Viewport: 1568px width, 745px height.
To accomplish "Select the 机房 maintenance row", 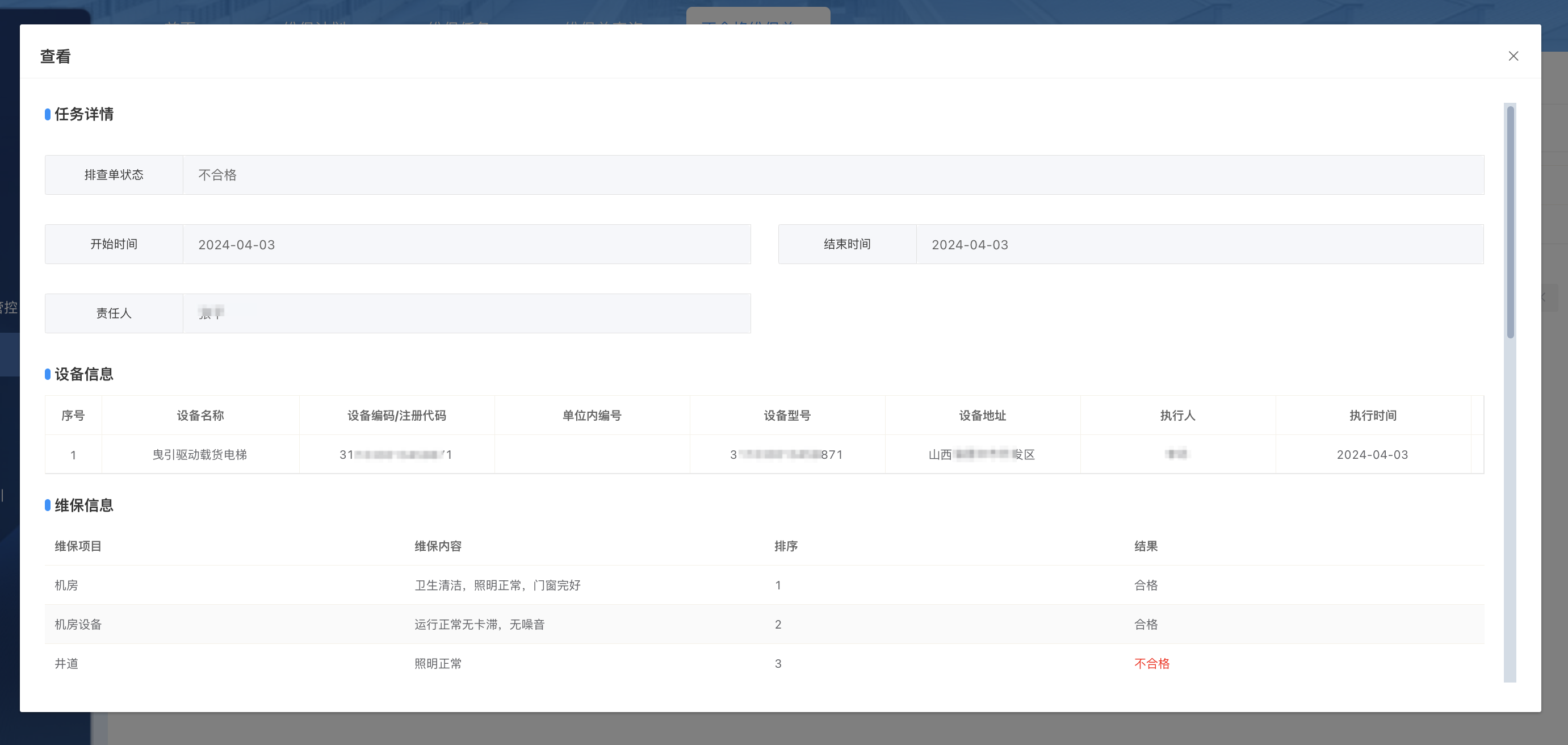I will pos(66,585).
